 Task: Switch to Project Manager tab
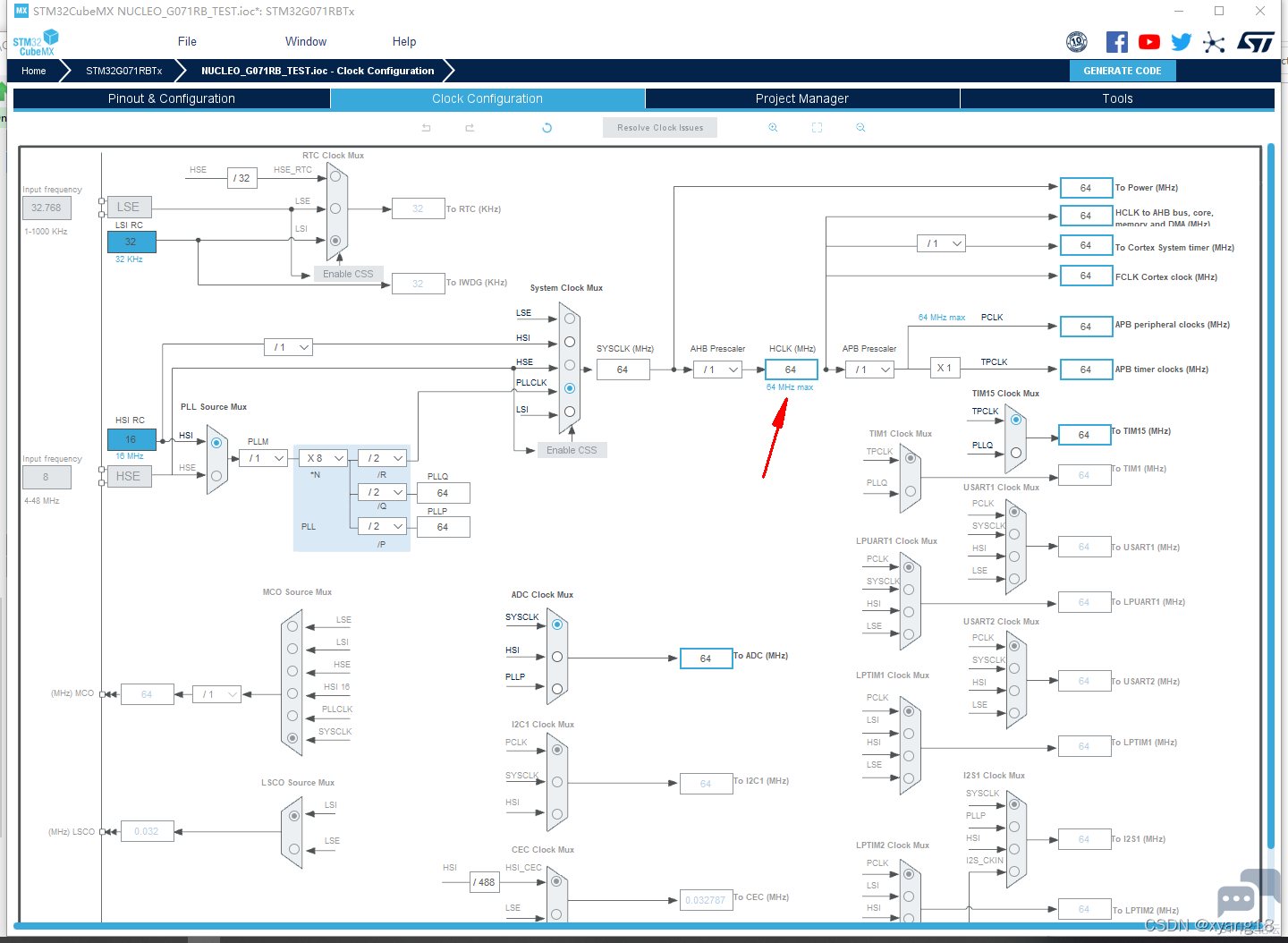tap(802, 98)
